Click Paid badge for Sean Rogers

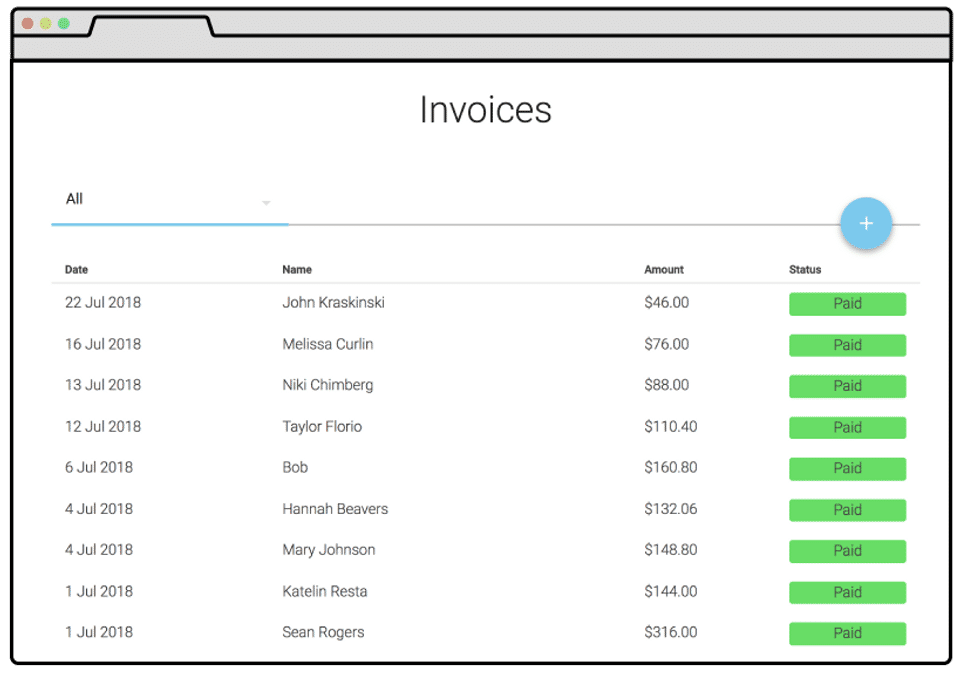(x=847, y=634)
